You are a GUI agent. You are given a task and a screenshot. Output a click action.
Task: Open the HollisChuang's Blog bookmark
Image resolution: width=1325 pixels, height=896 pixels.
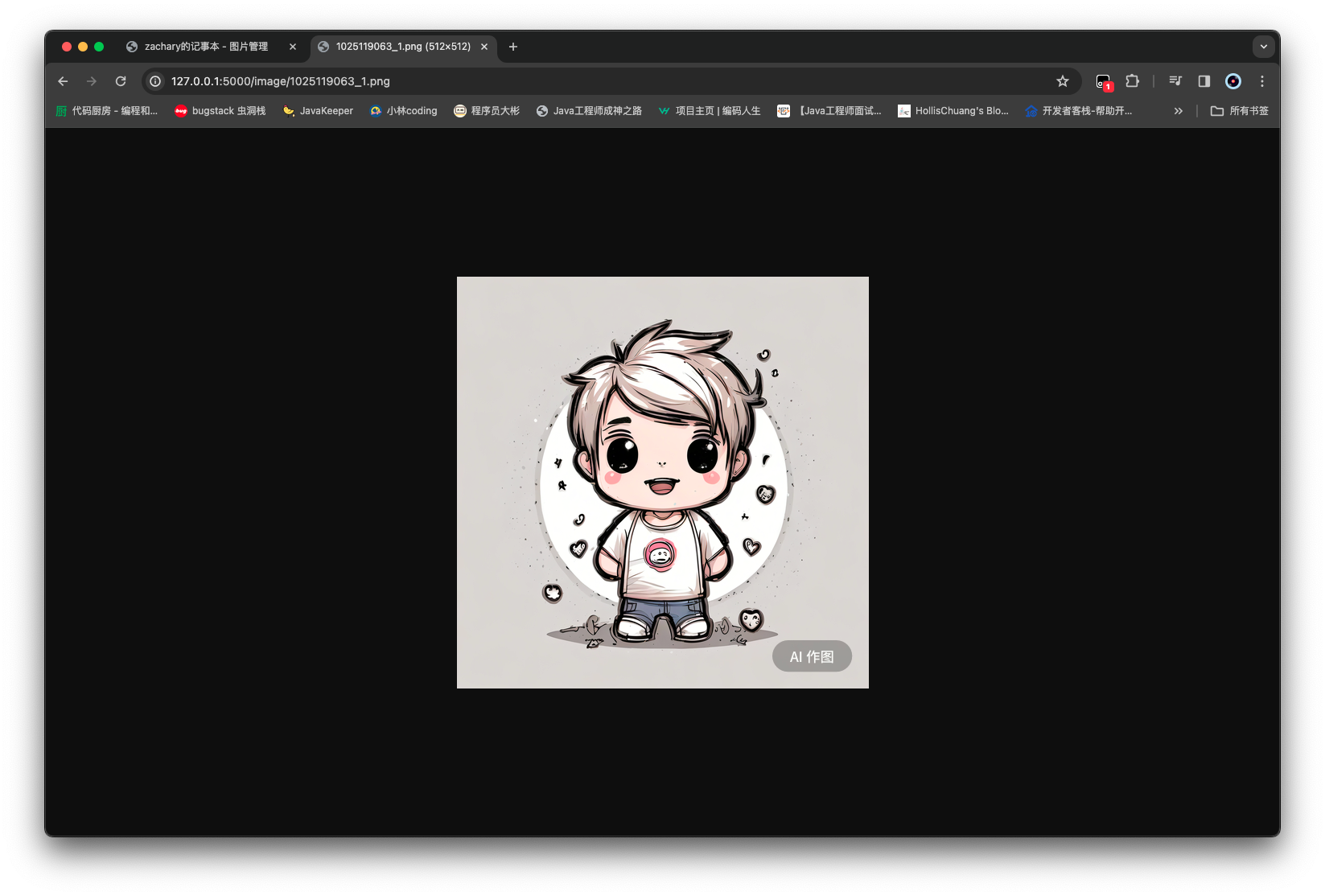(x=953, y=111)
